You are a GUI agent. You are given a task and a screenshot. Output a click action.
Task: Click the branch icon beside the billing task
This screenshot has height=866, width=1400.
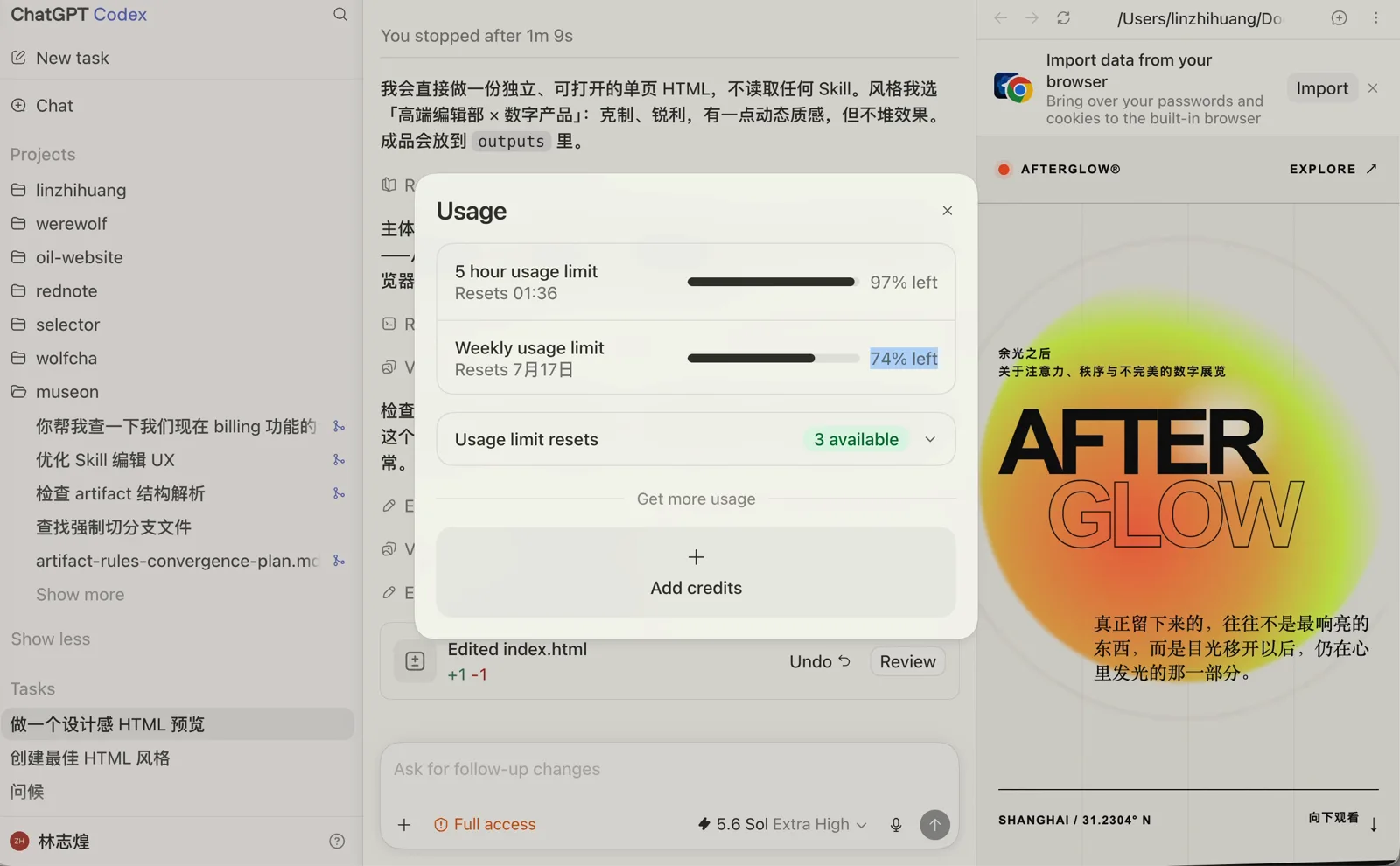click(339, 426)
